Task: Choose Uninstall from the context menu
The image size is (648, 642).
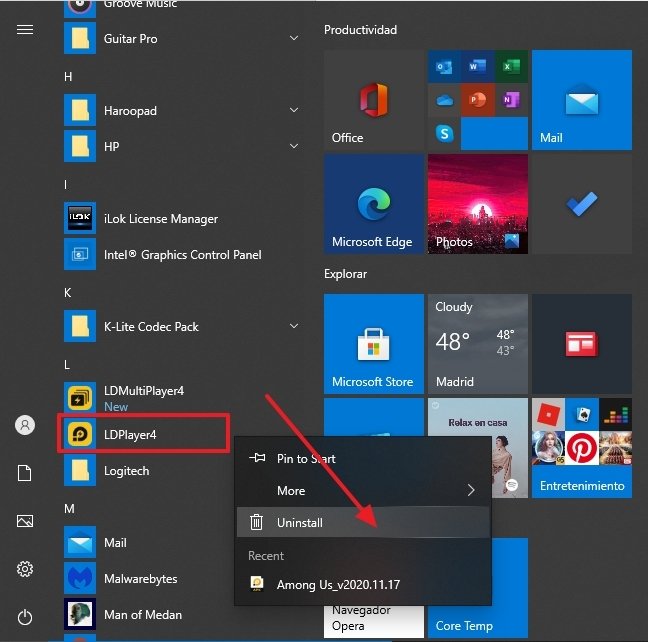Action: (363, 523)
